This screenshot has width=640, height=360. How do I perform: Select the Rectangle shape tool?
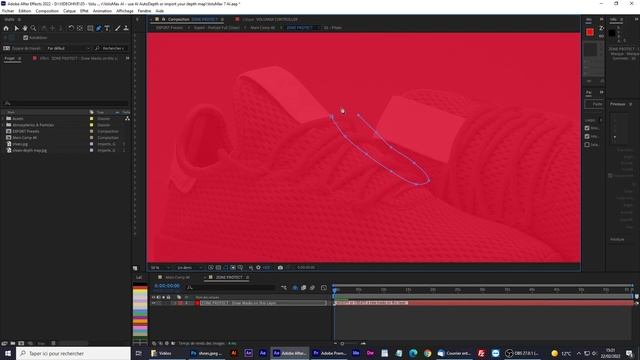click(90, 28)
